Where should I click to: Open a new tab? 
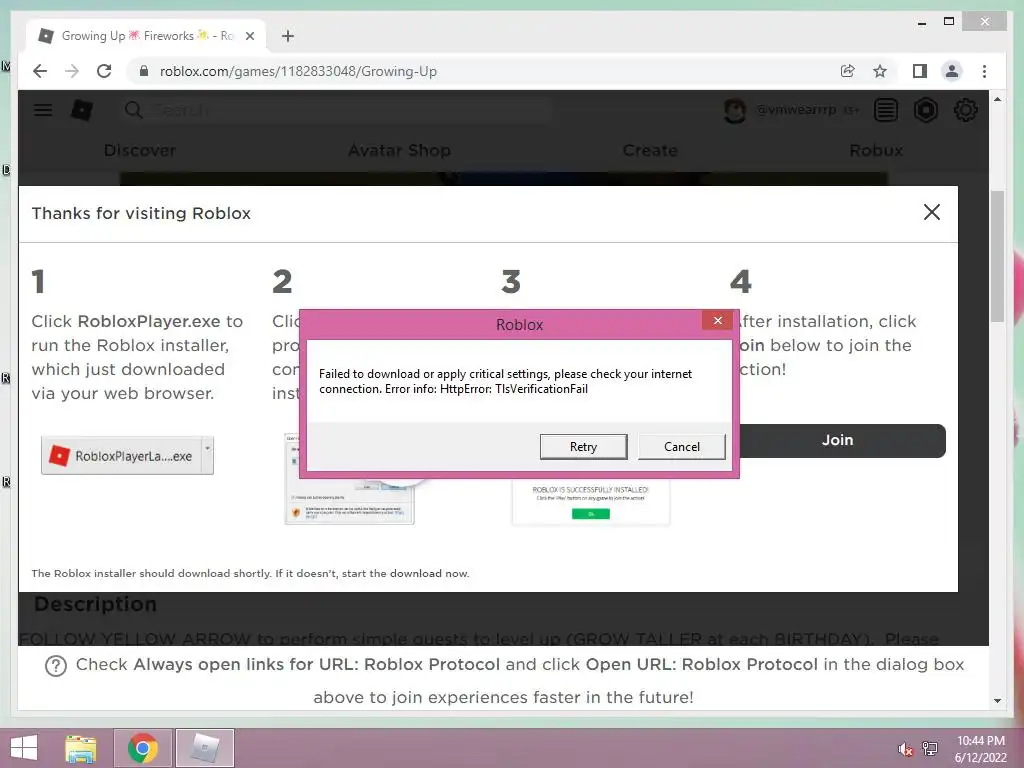tap(287, 36)
